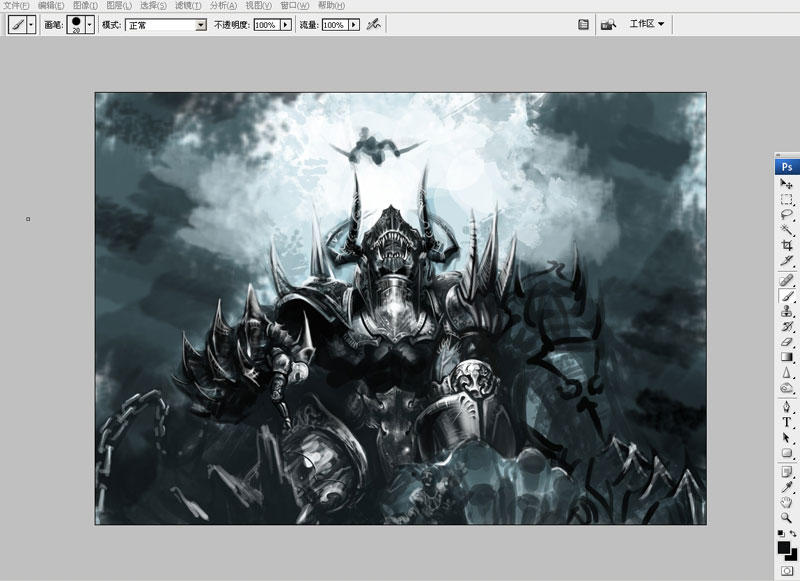The image size is (800, 581).
Task: Open opacity 不透明度 slider arrow
Action: 286,24
